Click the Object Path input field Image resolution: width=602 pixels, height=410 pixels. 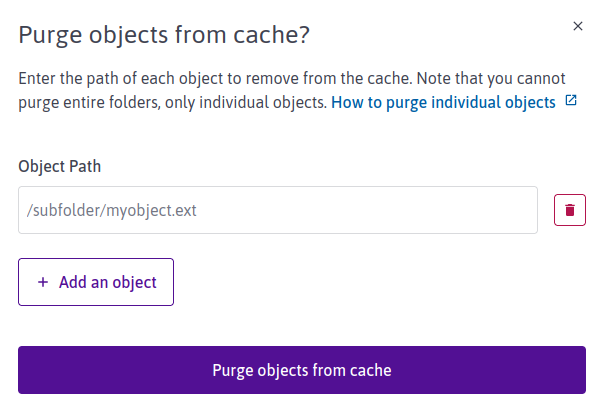[278, 210]
